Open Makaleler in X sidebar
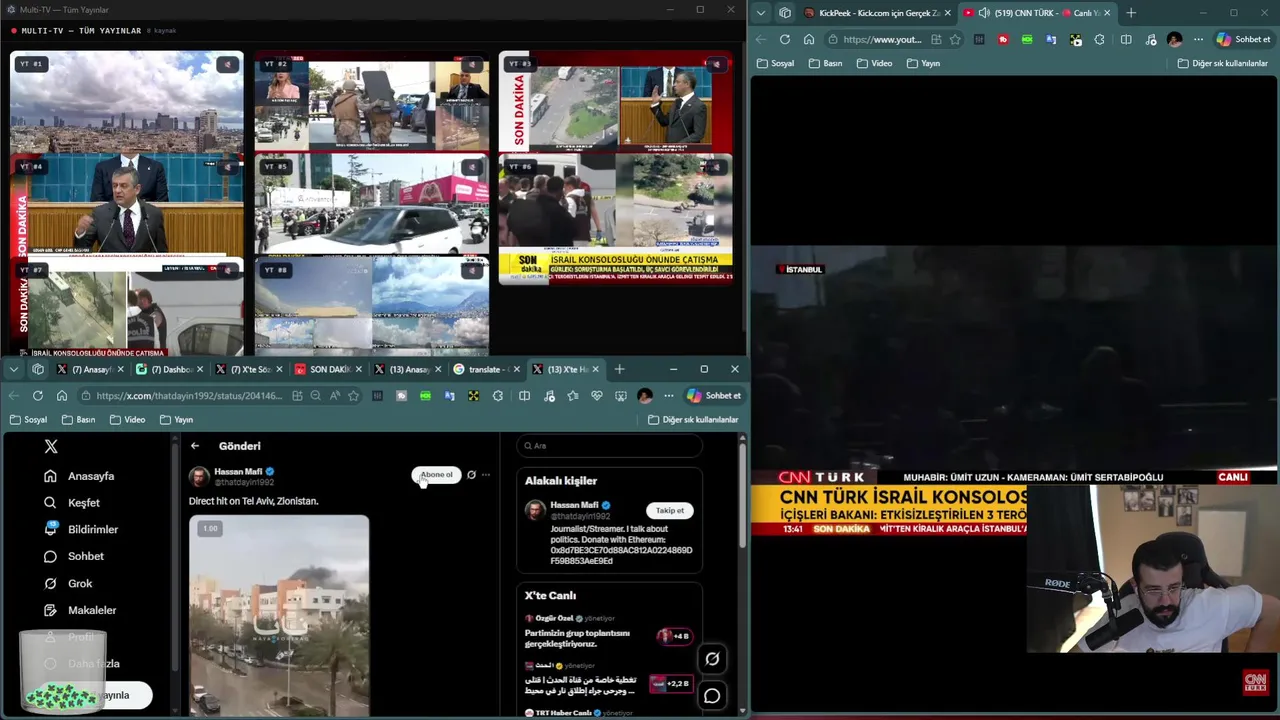1280x720 pixels. point(80,610)
